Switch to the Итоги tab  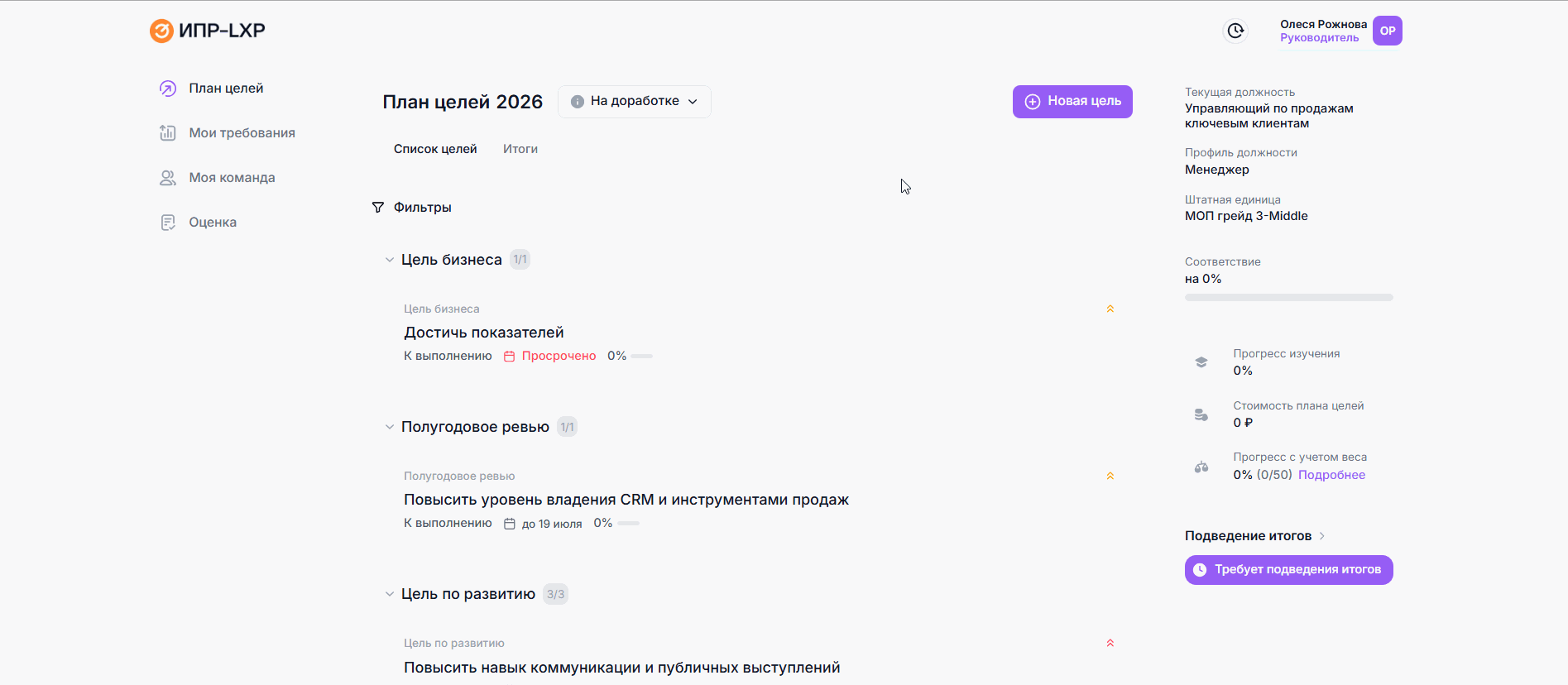[x=520, y=149]
